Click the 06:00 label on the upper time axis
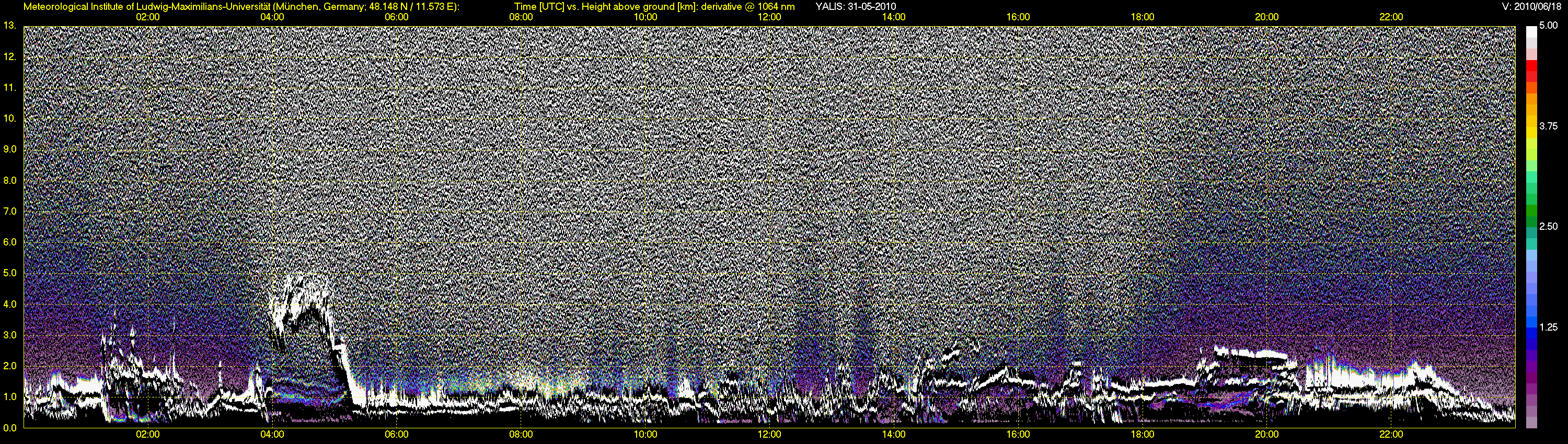1568x444 pixels. (396, 17)
